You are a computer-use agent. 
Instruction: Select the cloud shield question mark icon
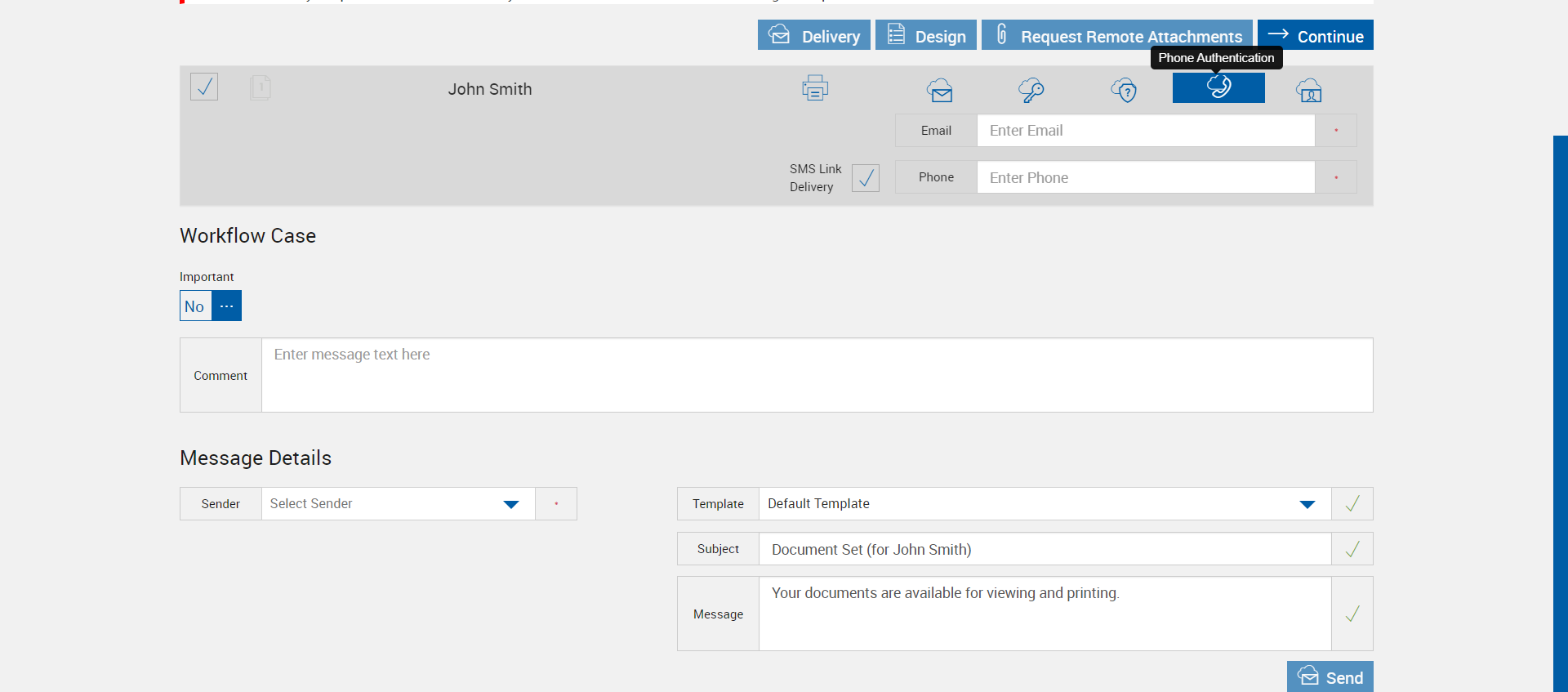click(1125, 90)
